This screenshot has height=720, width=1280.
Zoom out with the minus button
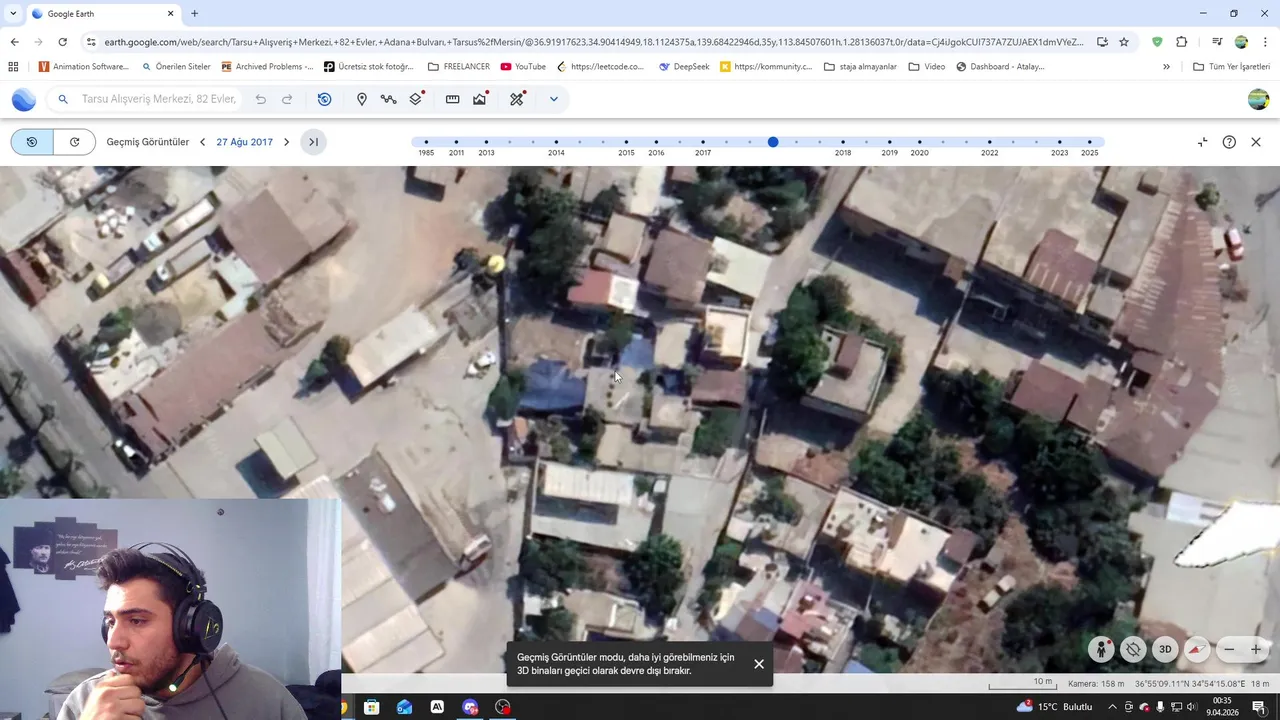[x=1229, y=649]
